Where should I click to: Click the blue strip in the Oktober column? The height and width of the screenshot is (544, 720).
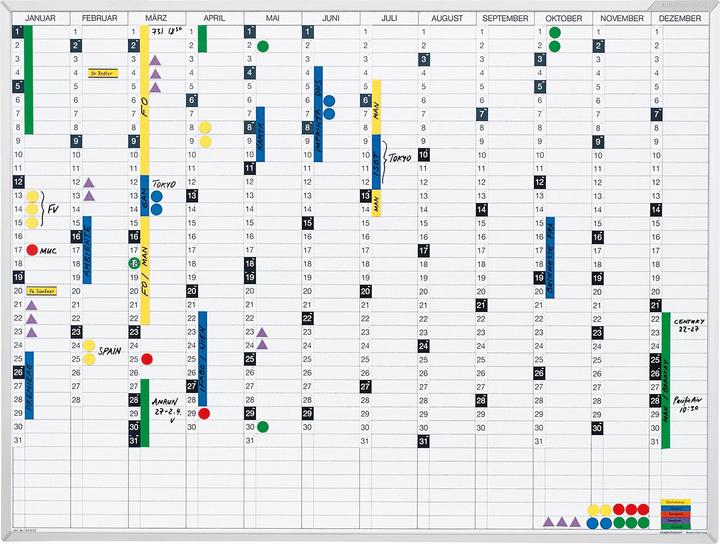(550, 257)
